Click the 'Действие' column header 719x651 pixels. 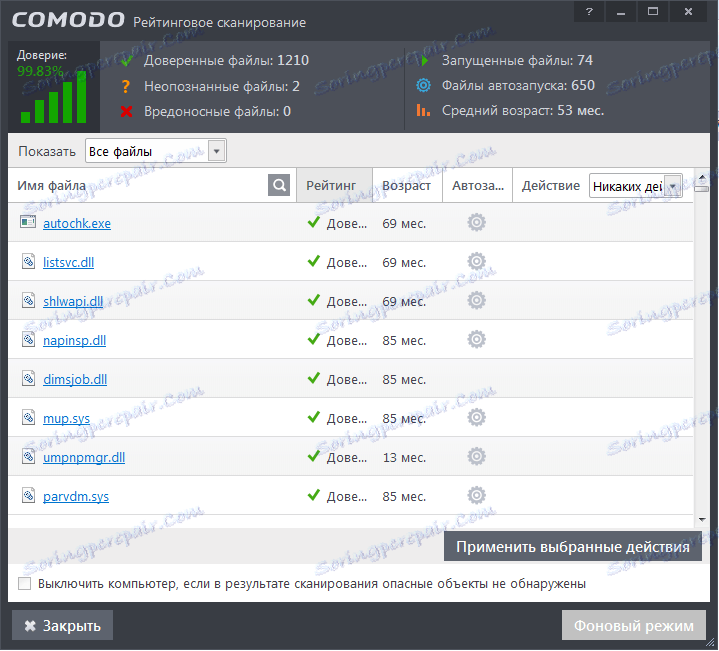(x=551, y=186)
